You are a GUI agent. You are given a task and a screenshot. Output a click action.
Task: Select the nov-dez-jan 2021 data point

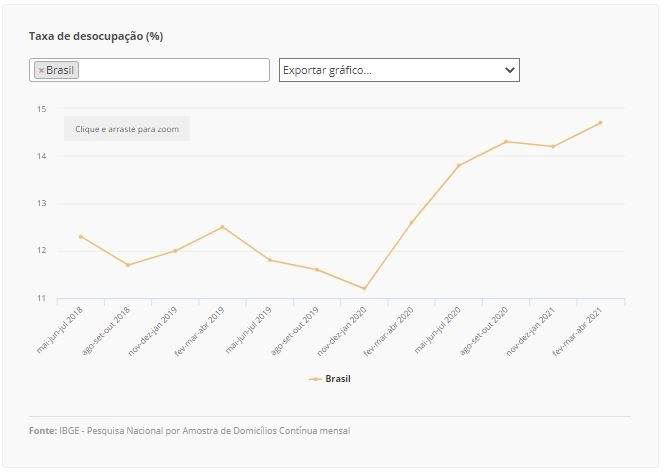tap(553, 147)
